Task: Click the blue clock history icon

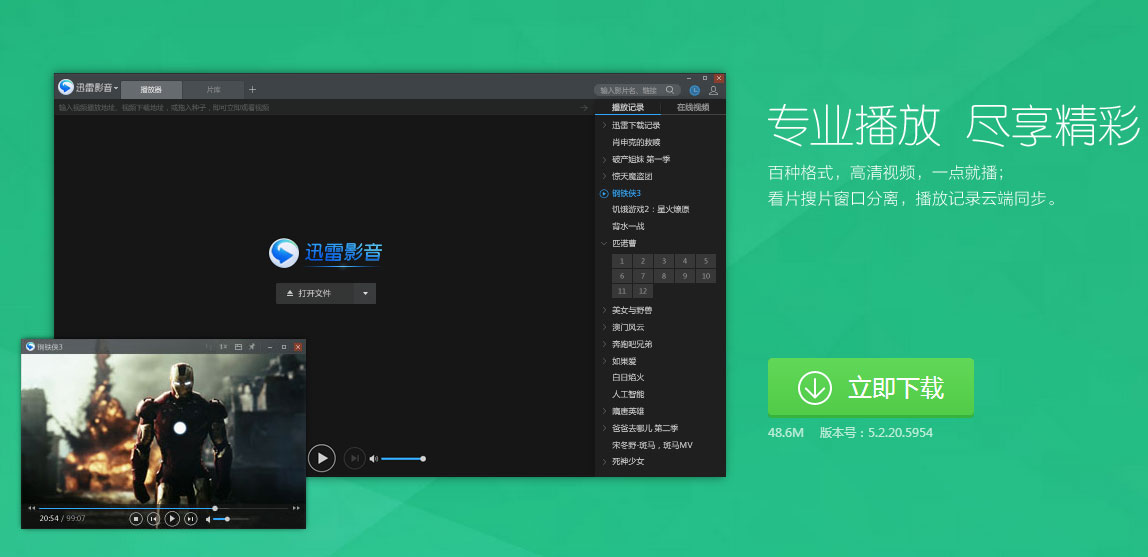Action: coord(695,90)
